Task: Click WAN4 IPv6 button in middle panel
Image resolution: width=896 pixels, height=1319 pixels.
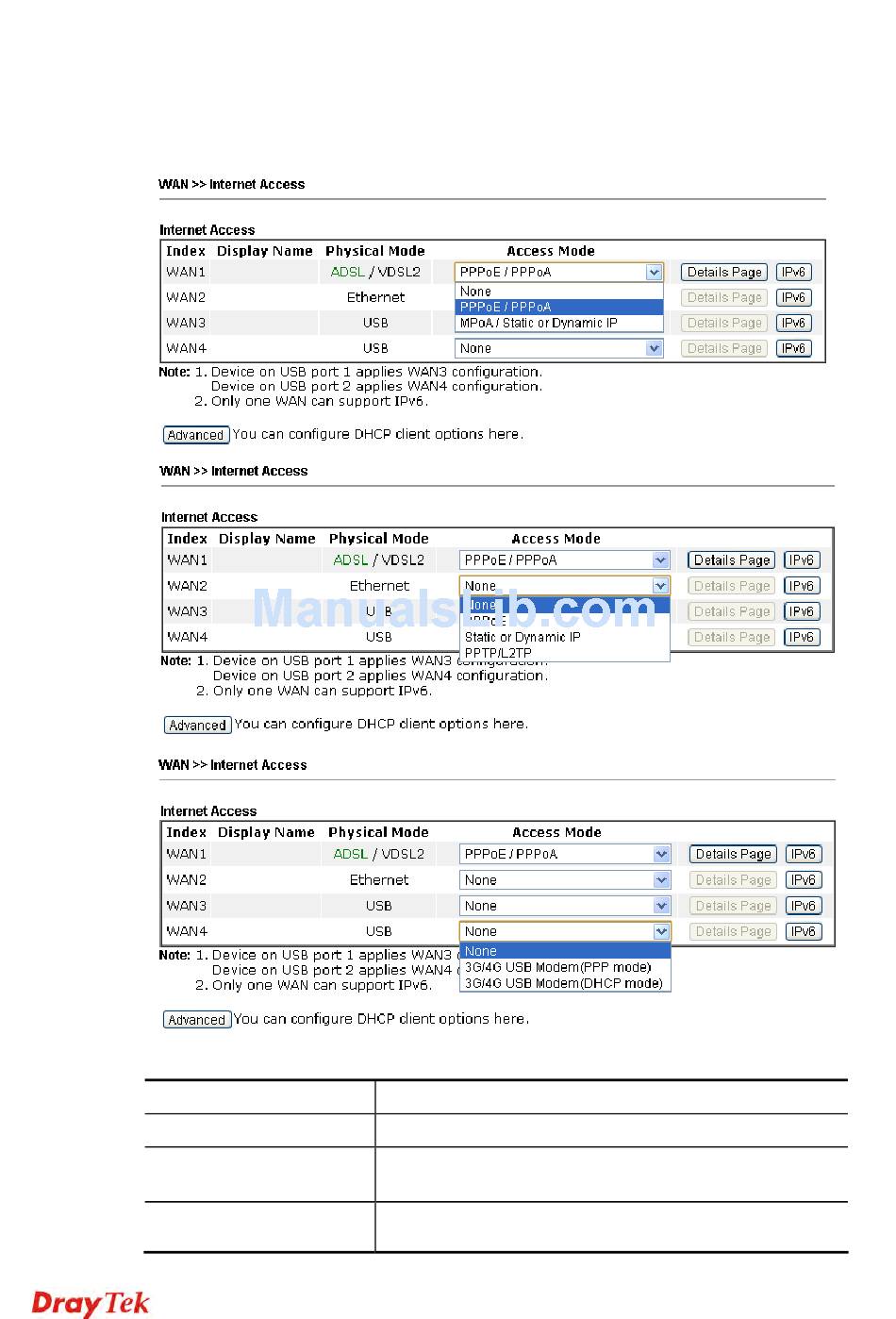Action: pyautogui.click(x=802, y=637)
